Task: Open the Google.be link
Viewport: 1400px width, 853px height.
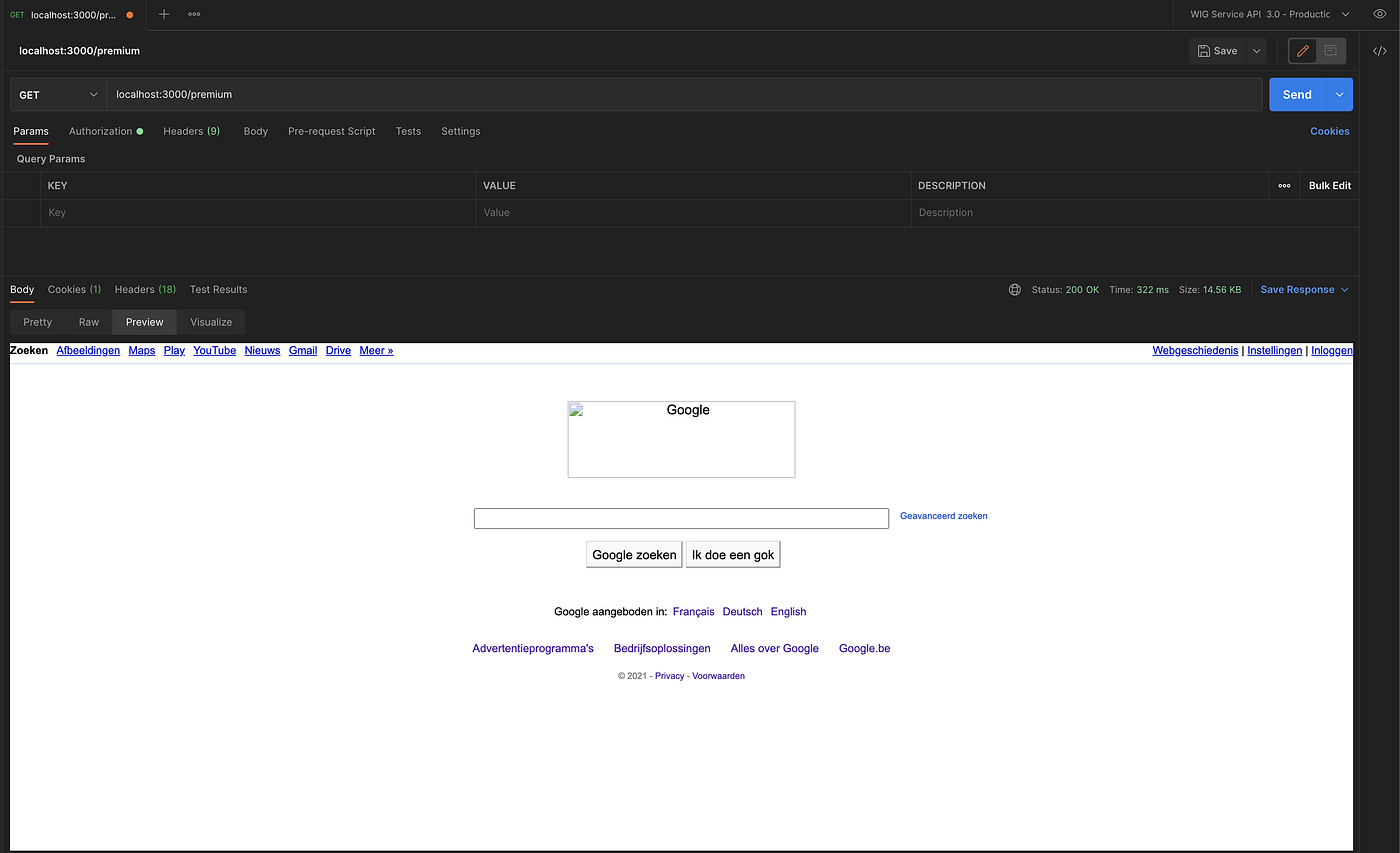Action: [864, 649]
